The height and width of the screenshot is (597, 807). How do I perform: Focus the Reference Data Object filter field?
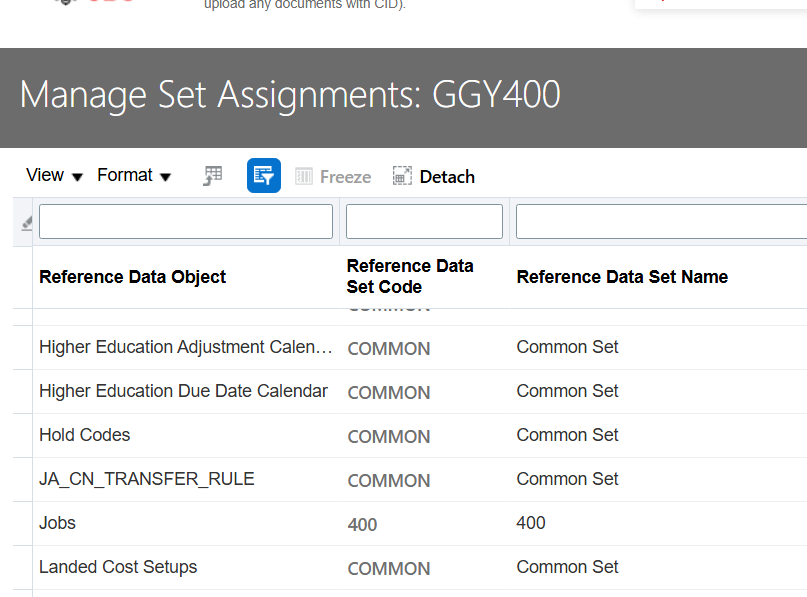point(186,221)
